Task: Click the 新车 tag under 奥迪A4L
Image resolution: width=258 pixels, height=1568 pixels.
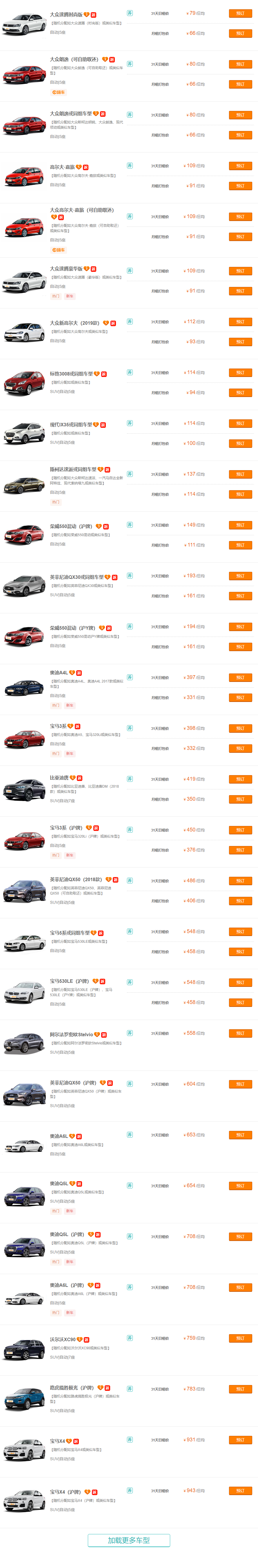Action: click(70, 705)
